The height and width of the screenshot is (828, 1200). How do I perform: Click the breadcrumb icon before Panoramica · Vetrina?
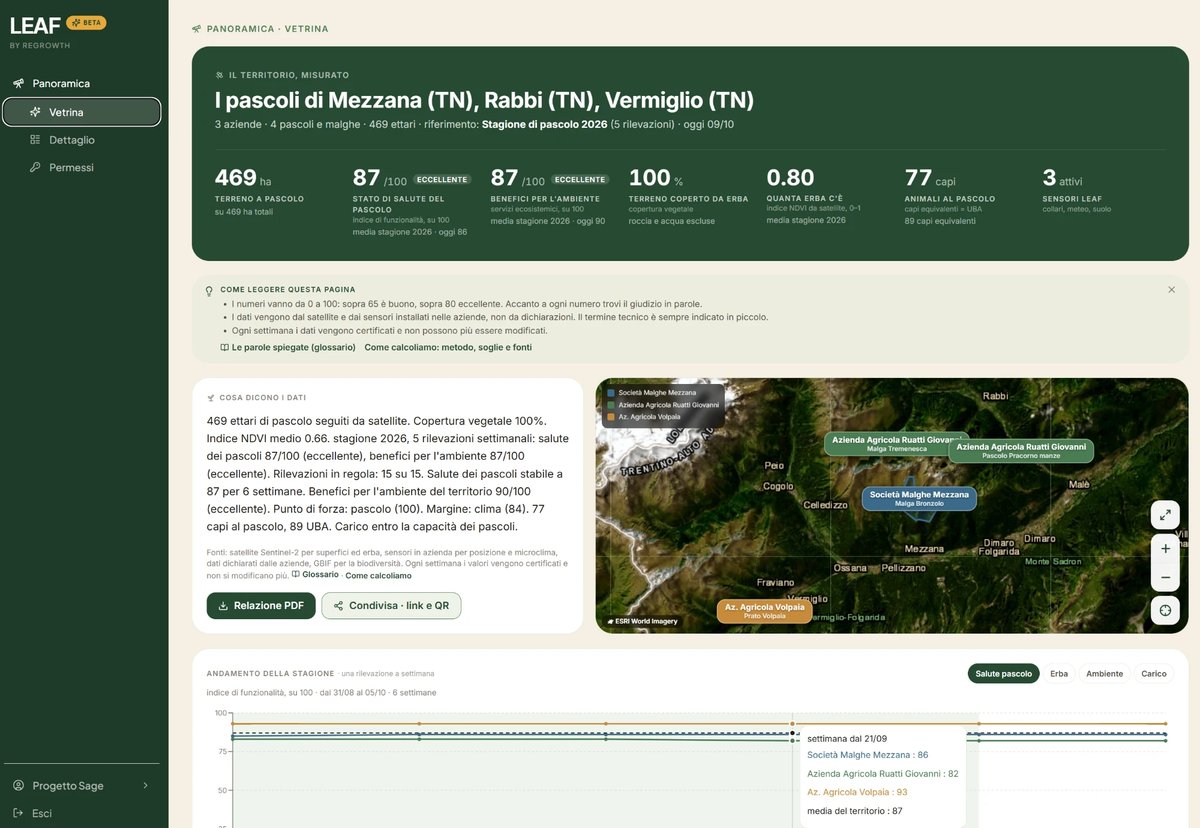click(x=196, y=29)
